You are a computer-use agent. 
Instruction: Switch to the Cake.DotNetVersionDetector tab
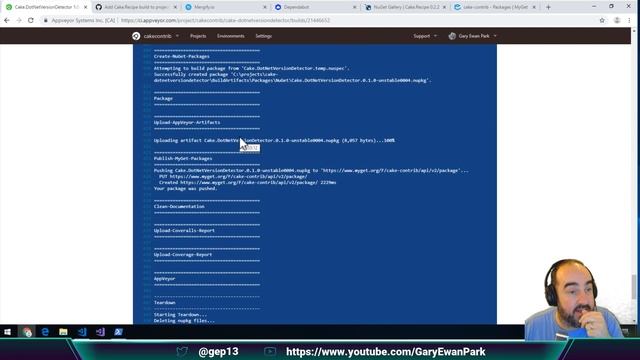coord(46,7)
